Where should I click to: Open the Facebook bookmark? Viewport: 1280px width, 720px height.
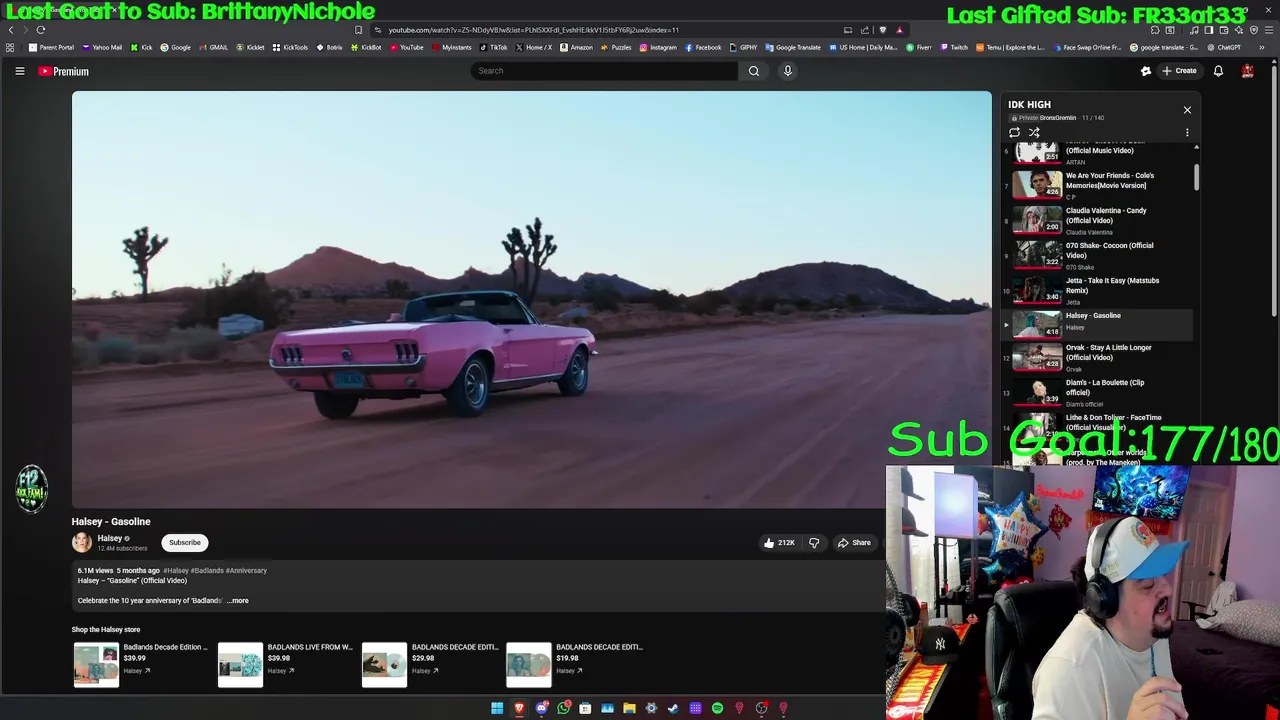pyautogui.click(x=703, y=48)
